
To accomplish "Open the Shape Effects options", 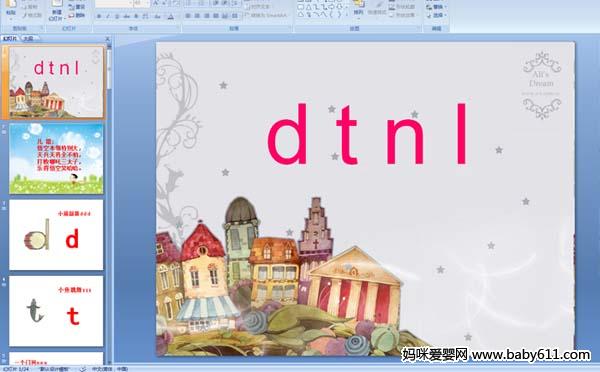I will (x=402, y=15).
